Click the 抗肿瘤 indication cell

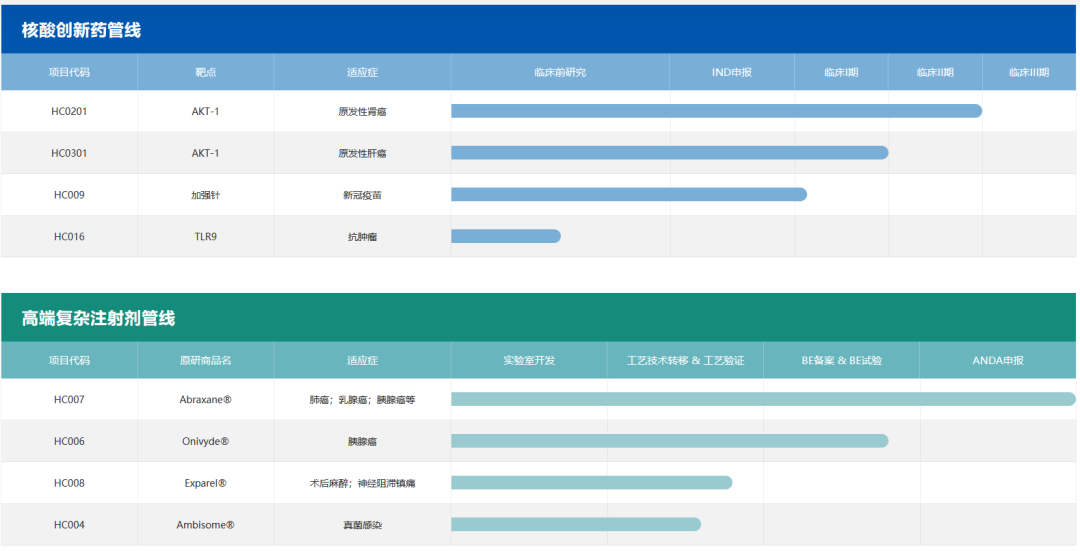point(362,237)
